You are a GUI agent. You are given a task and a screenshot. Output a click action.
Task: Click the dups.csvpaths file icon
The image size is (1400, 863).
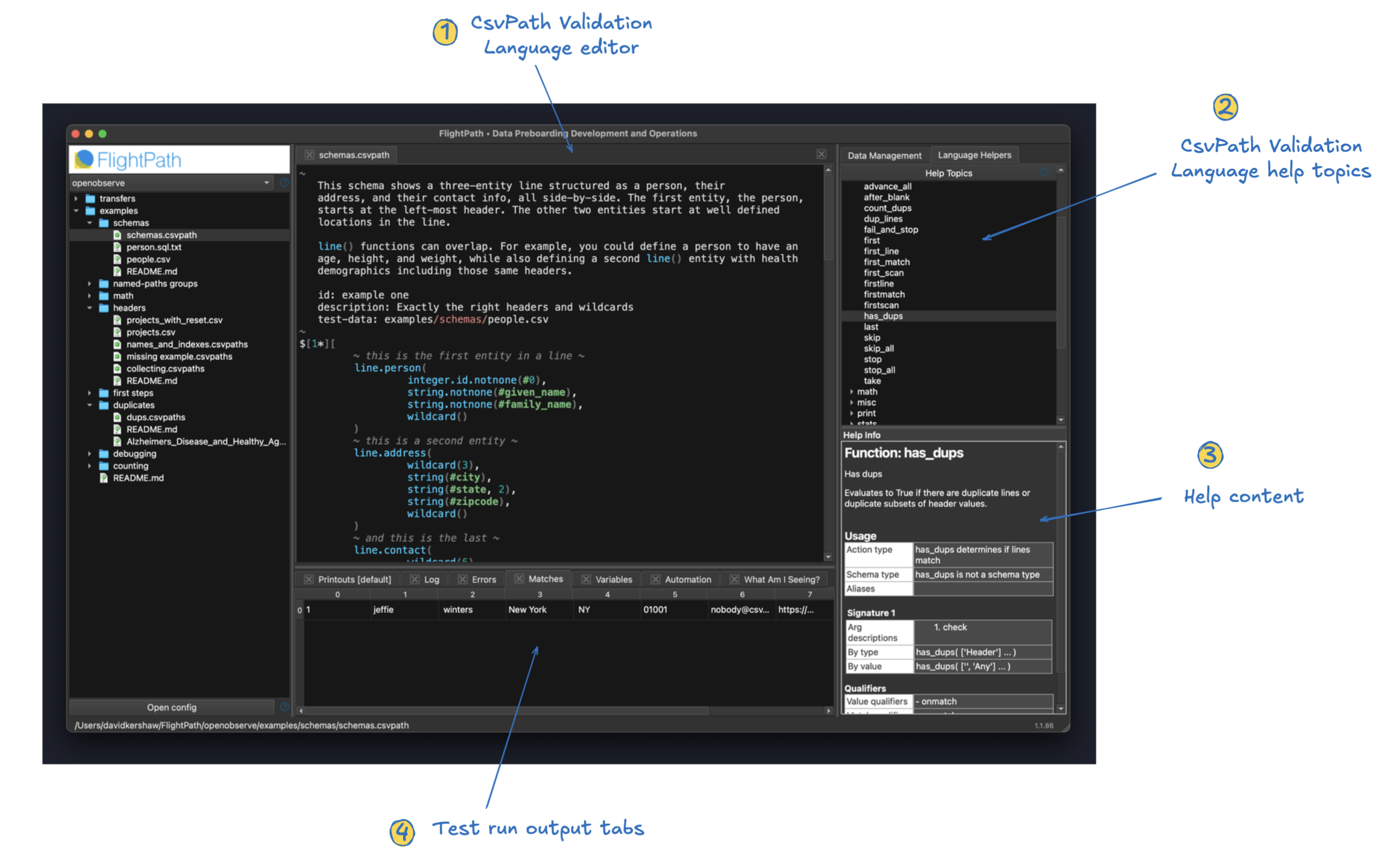pos(117,418)
